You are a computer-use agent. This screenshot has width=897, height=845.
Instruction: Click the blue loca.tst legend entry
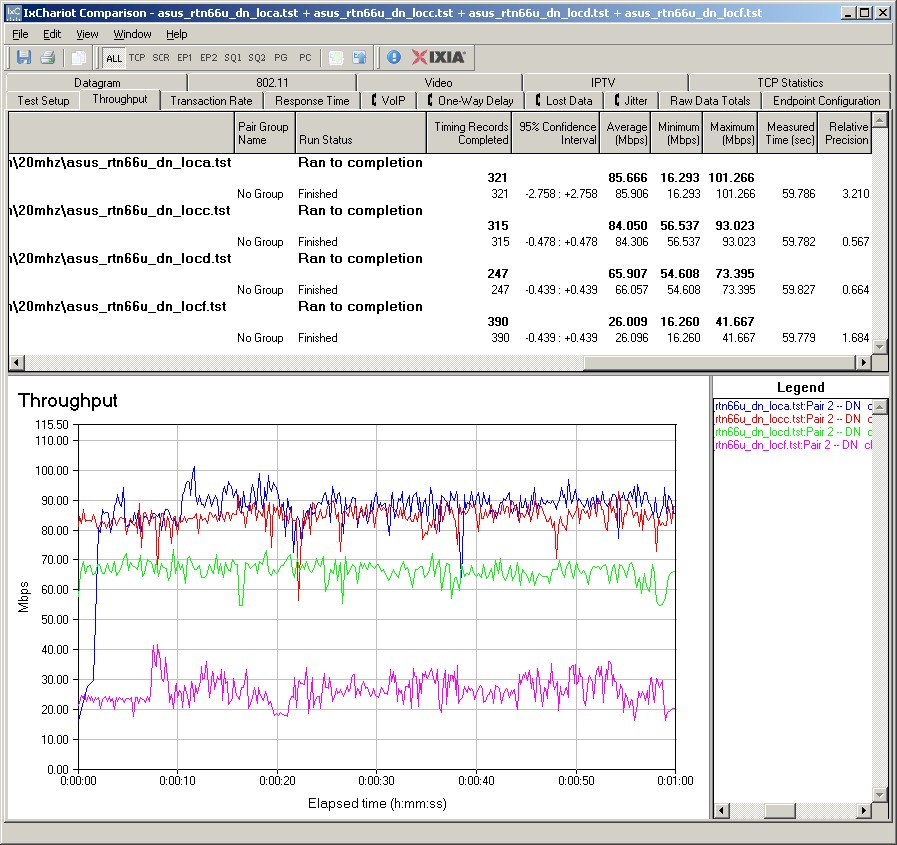[x=793, y=406]
